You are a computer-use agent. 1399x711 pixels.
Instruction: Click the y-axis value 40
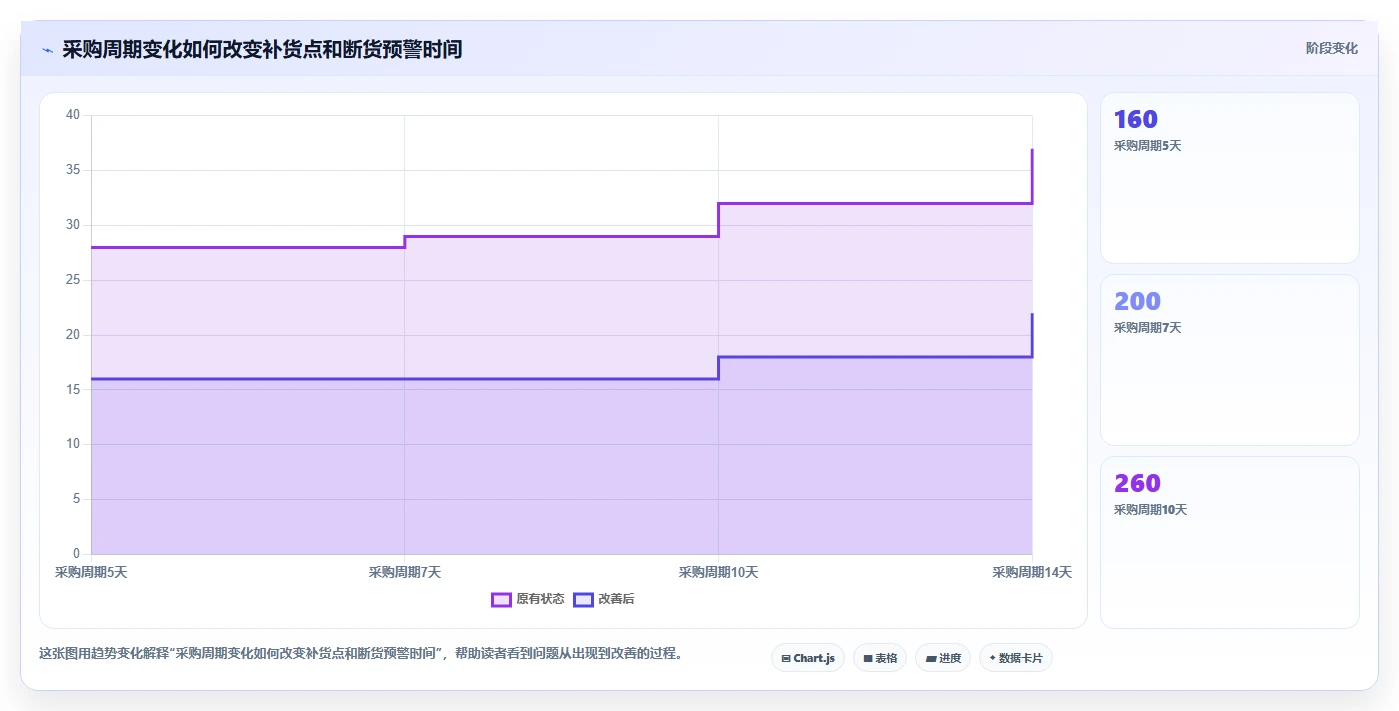73,115
